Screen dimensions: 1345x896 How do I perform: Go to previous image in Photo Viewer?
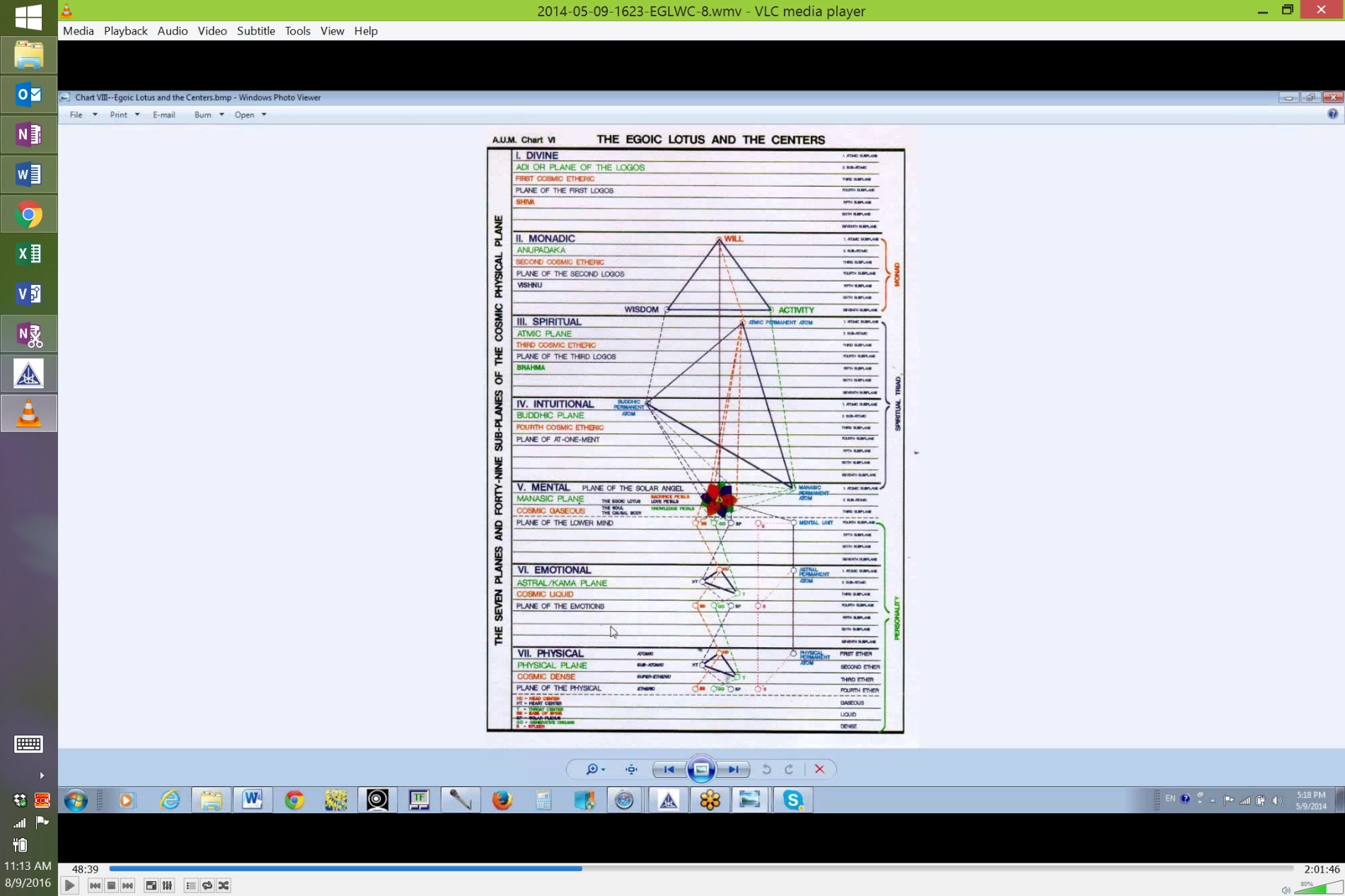(669, 769)
